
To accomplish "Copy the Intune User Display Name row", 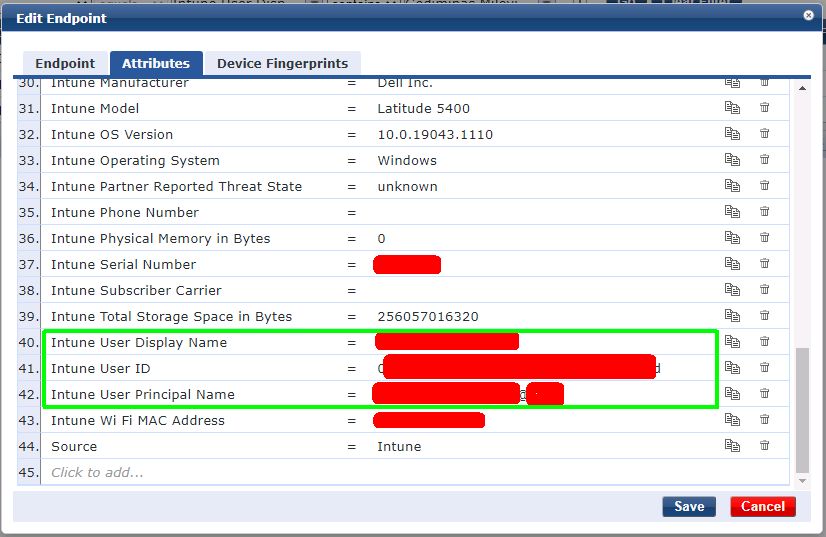I will (732, 341).
